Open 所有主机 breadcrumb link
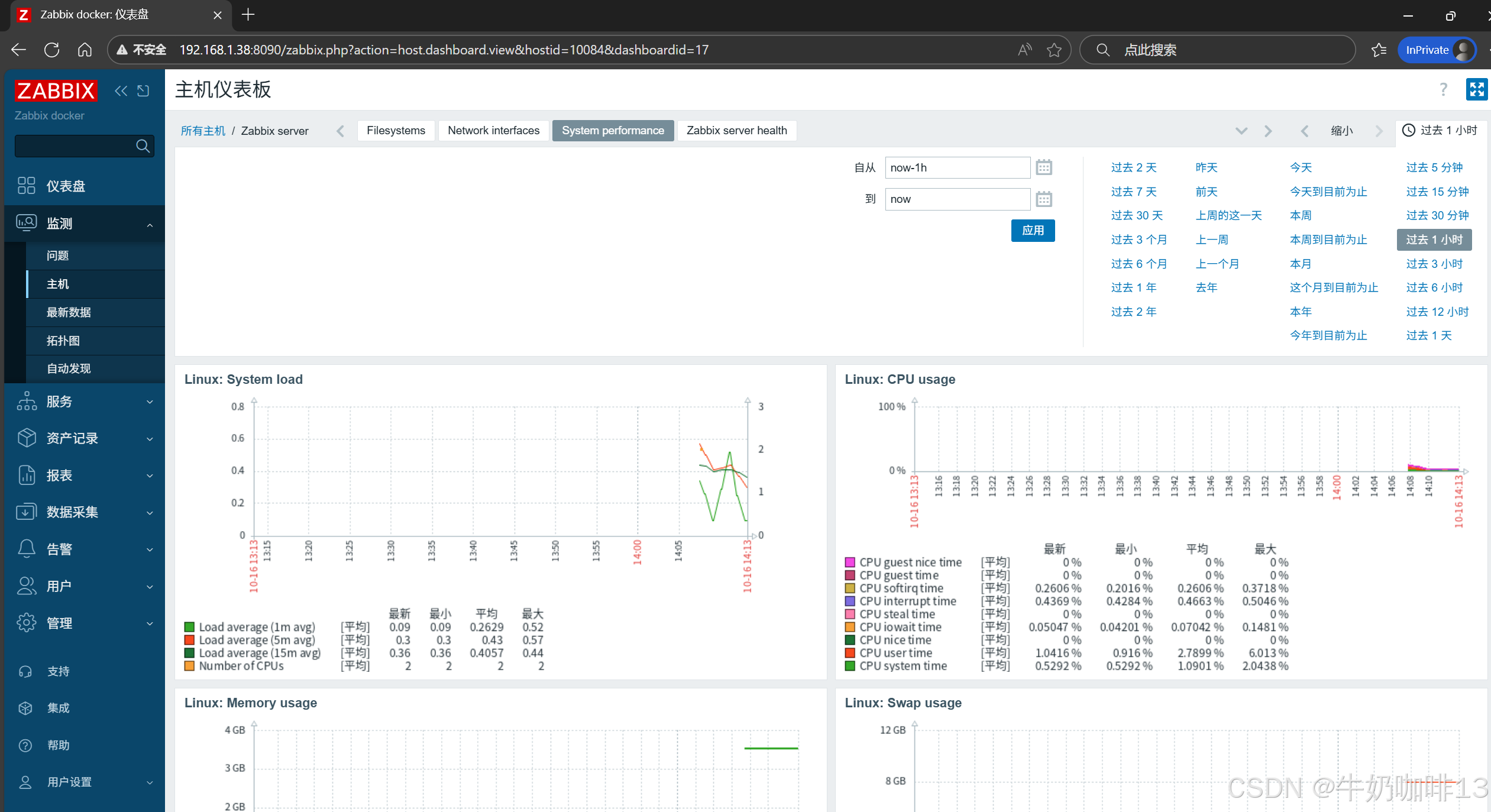This screenshot has height=812, width=1491. point(203,131)
